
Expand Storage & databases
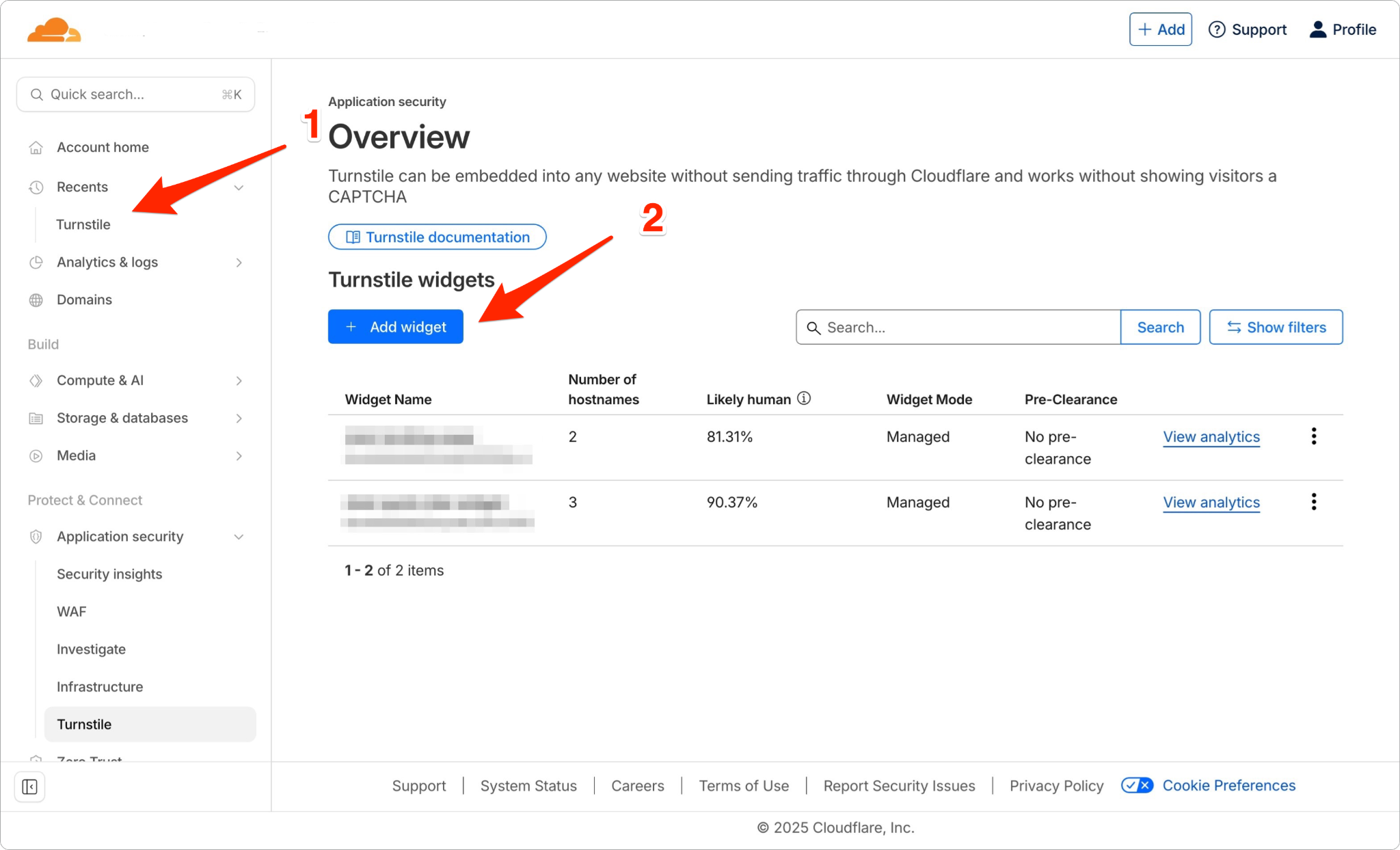(239, 418)
